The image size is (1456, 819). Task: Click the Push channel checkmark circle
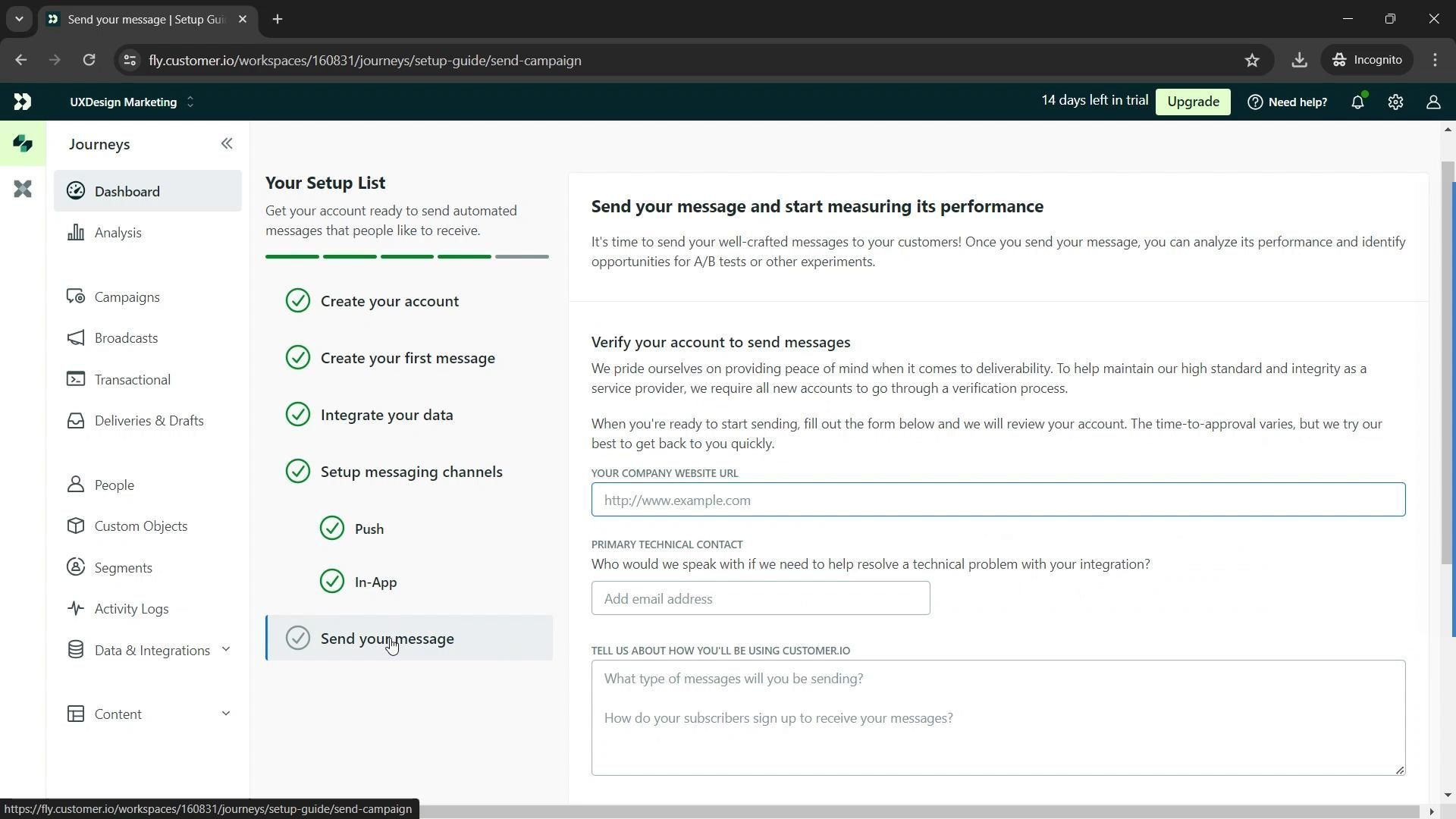332,529
